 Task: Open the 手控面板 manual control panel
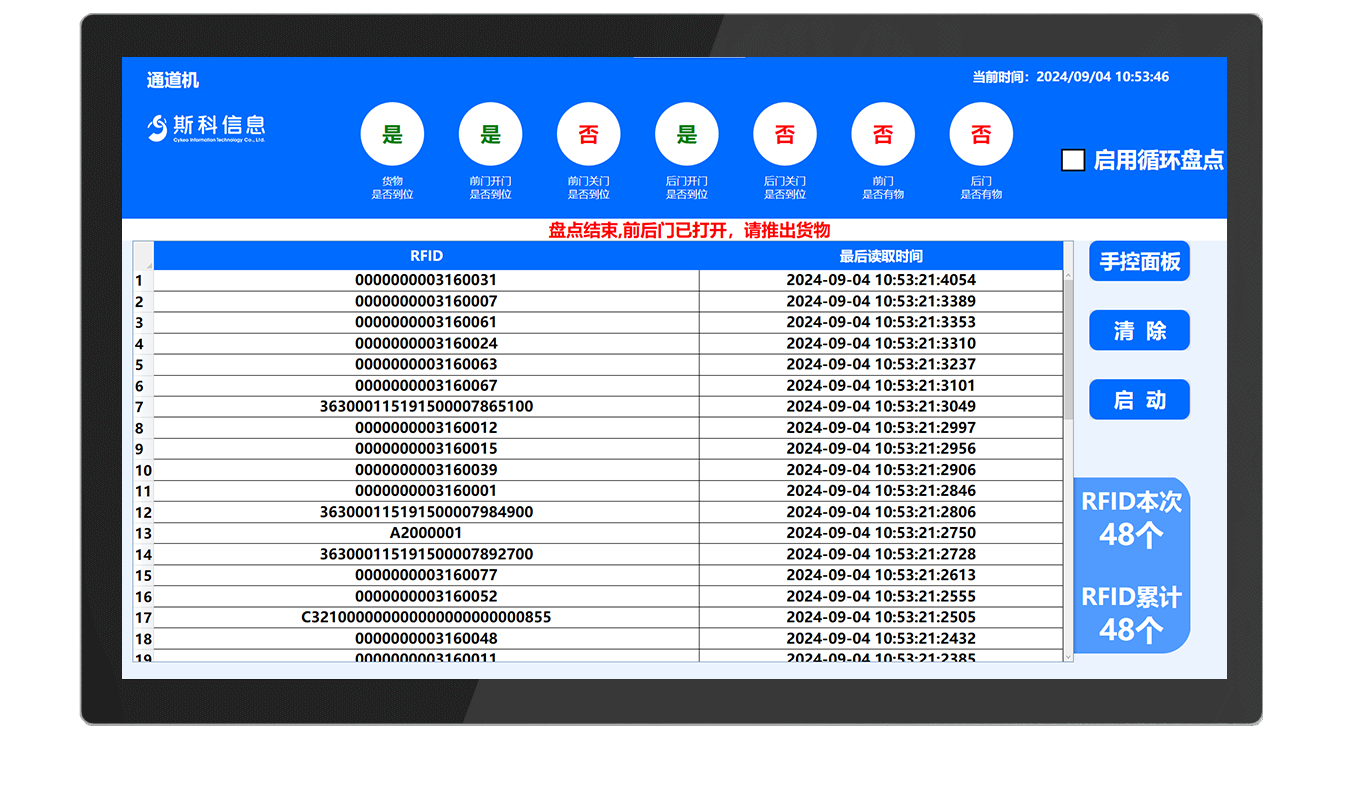click(1139, 262)
